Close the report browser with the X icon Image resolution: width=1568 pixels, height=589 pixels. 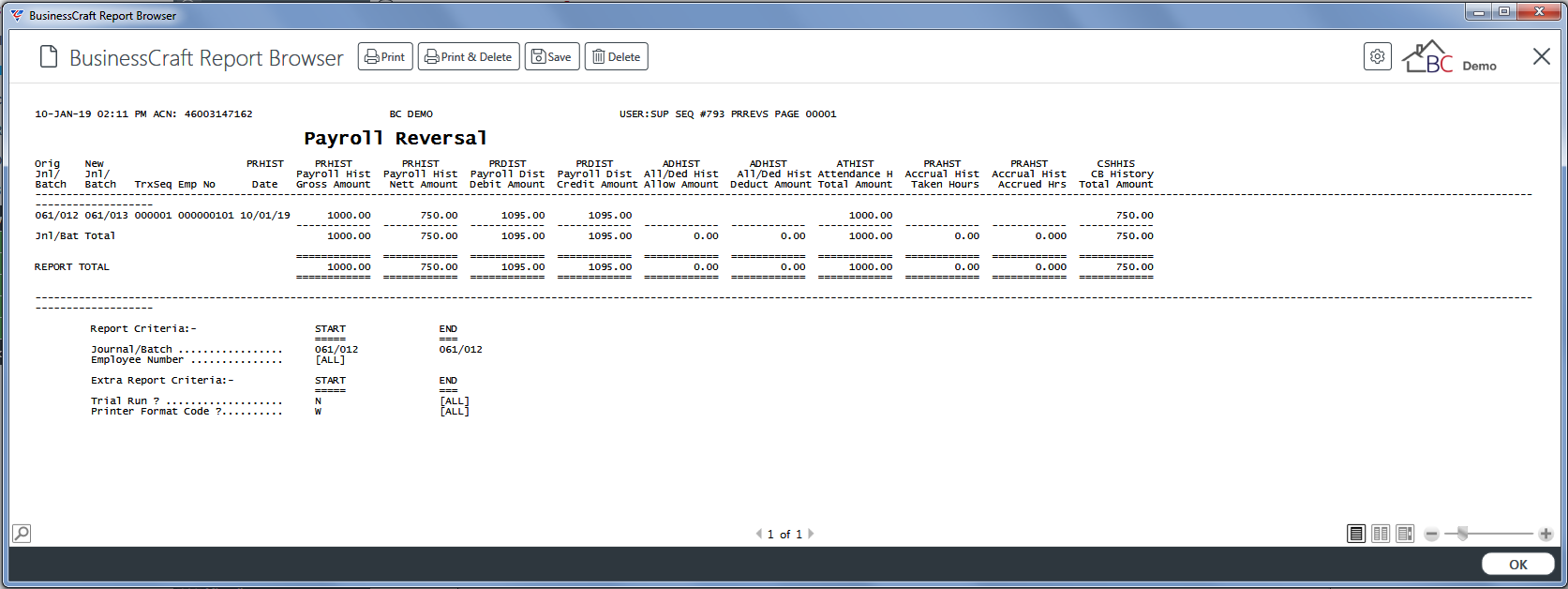(1541, 56)
